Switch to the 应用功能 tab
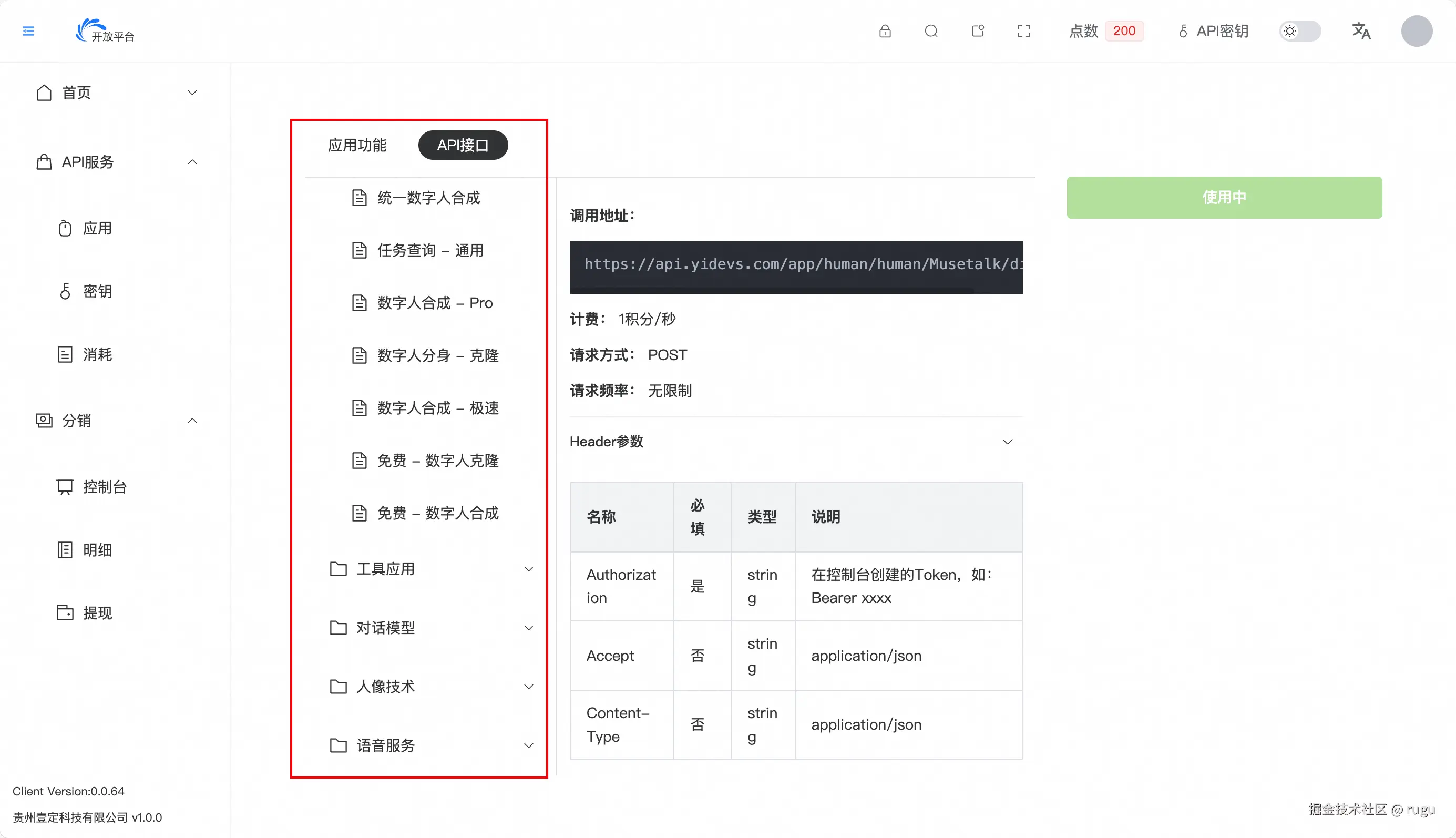The image size is (1456, 838). pos(357,145)
